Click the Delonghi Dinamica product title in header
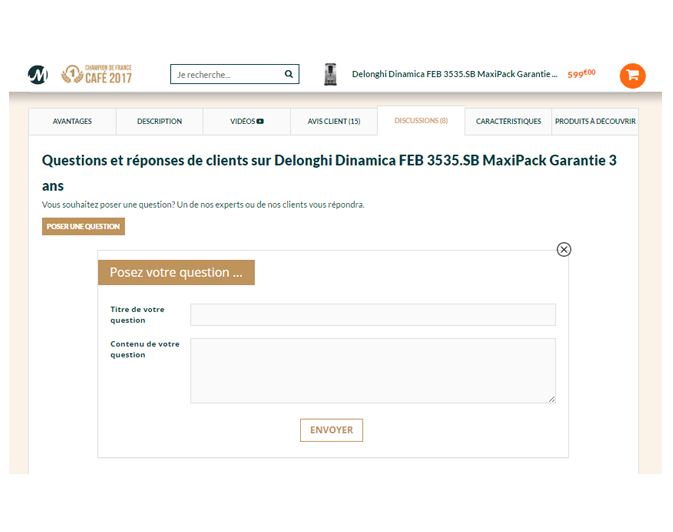The height and width of the screenshot is (532, 673). pyautogui.click(x=455, y=74)
